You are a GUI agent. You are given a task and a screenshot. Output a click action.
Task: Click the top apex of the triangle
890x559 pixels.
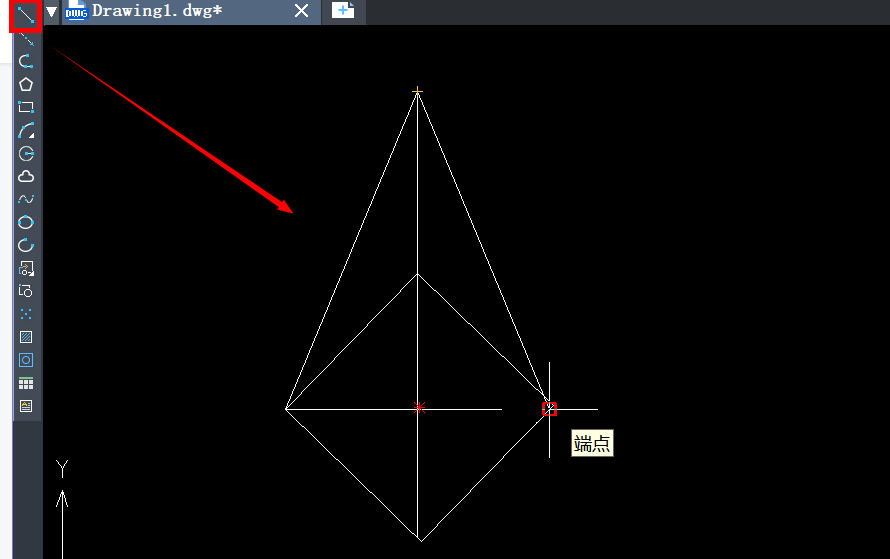point(417,91)
